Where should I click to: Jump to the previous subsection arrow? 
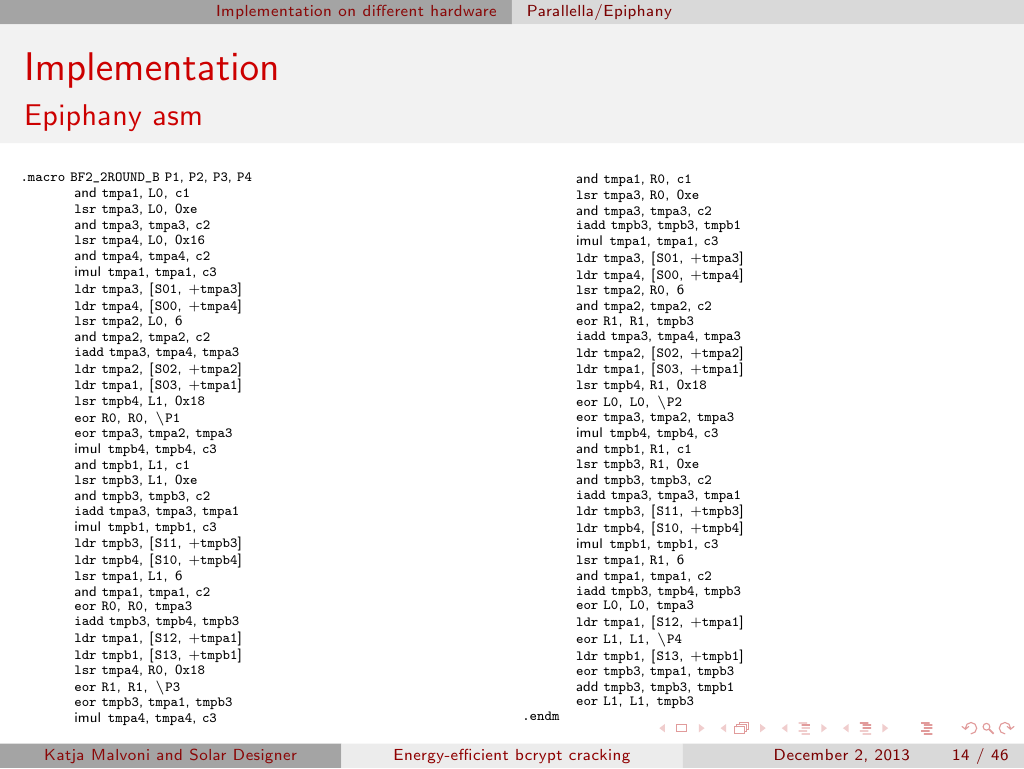pyautogui.click(x=786, y=728)
